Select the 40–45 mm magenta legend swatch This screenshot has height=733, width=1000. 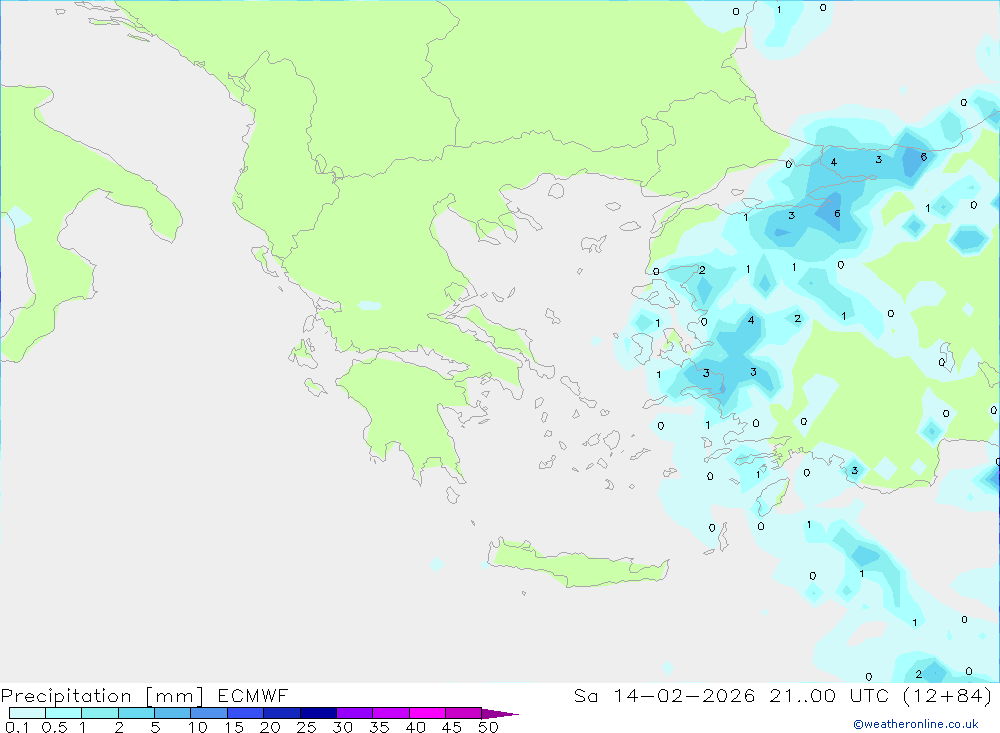tap(427, 713)
